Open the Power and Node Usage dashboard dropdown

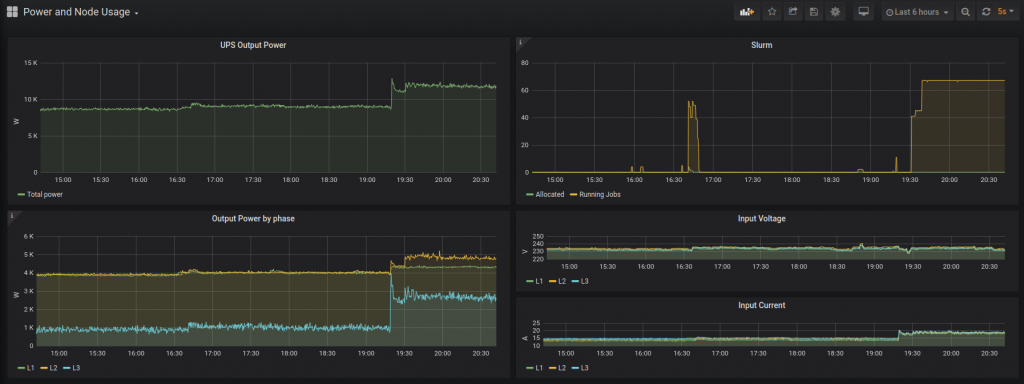(81, 12)
